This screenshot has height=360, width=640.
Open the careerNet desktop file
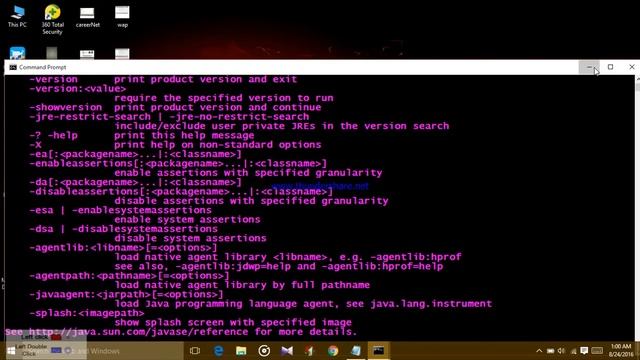[x=87, y=17]
